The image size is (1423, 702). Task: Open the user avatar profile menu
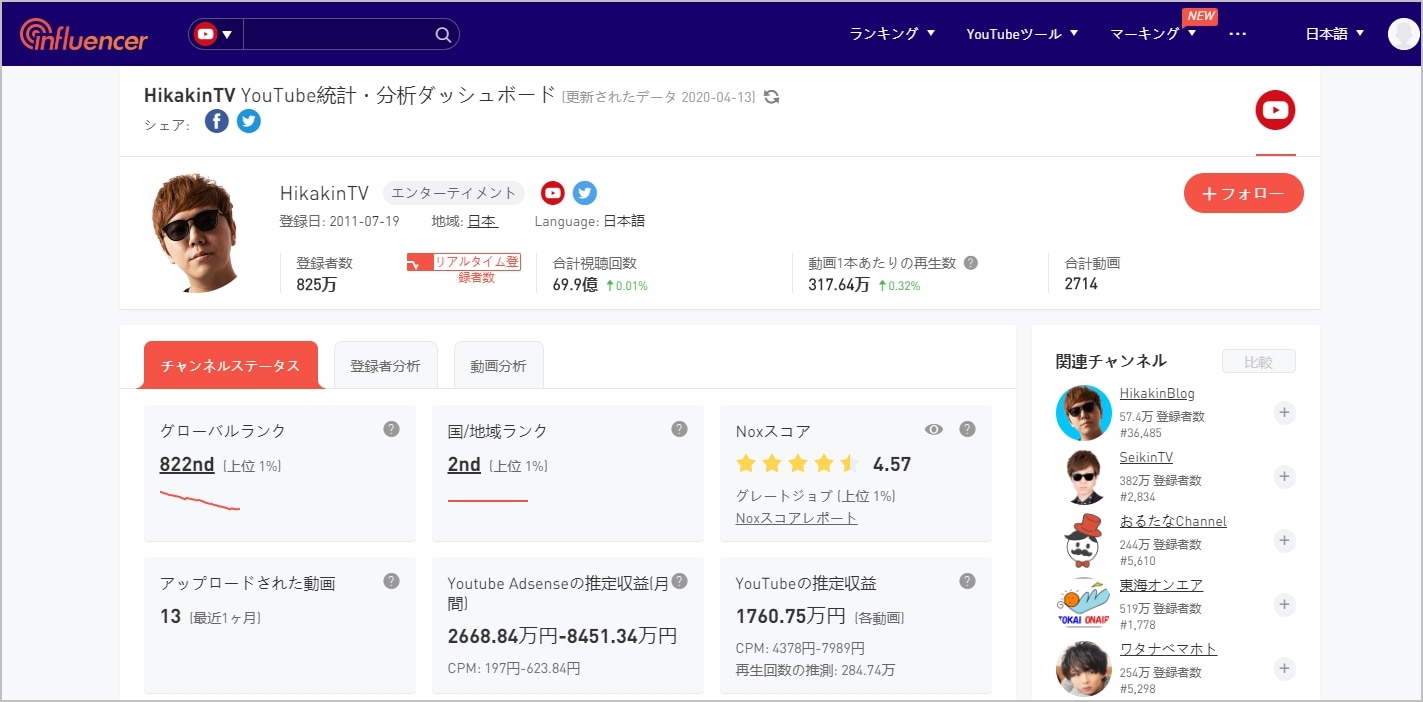[x=1403, y=34]
